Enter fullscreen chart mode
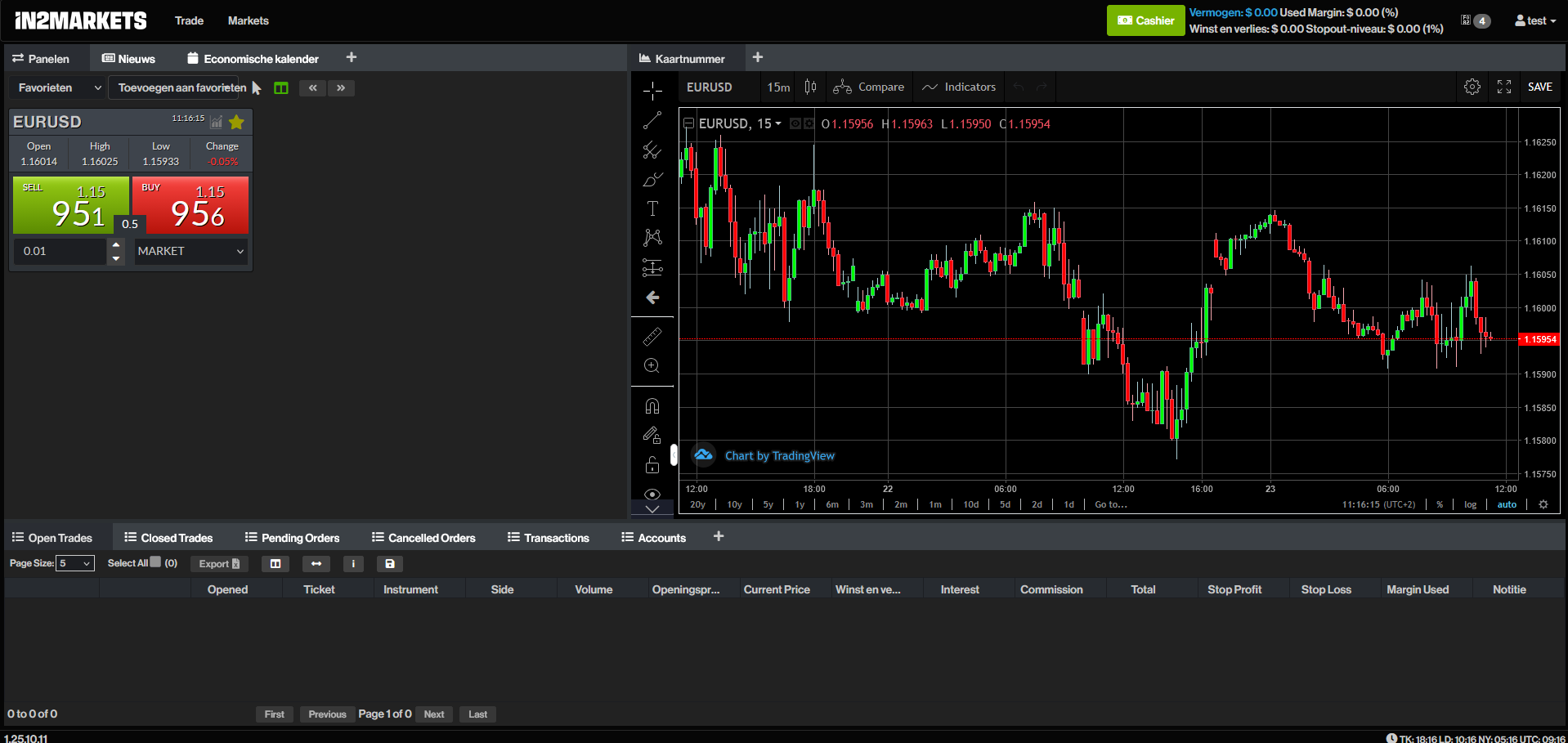This screenshot has height=743, width=1568. click(1503, 87)
